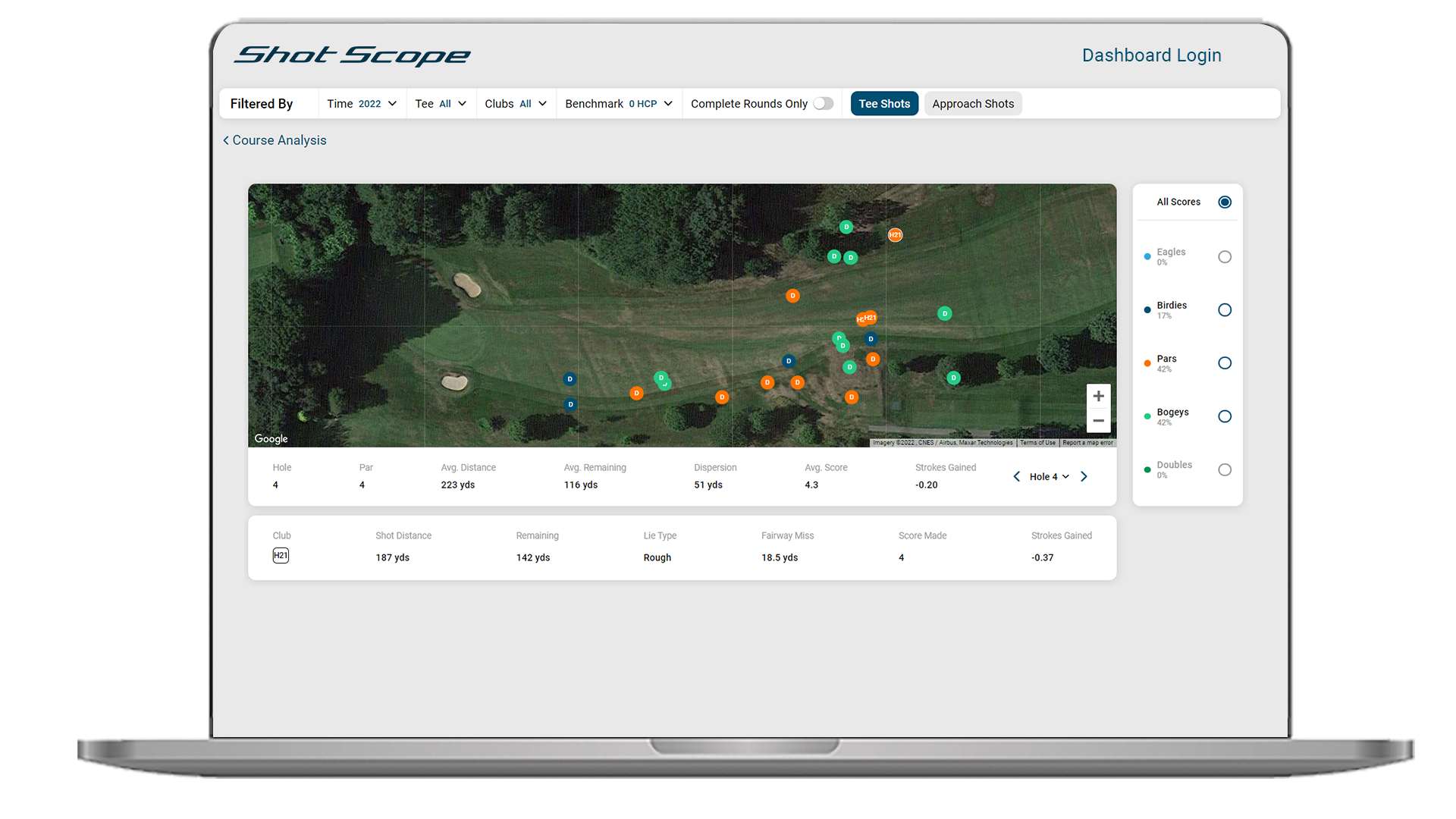Open the Clubs All dropdown
Screen dimensions: 1456x819
coord(516,104)
